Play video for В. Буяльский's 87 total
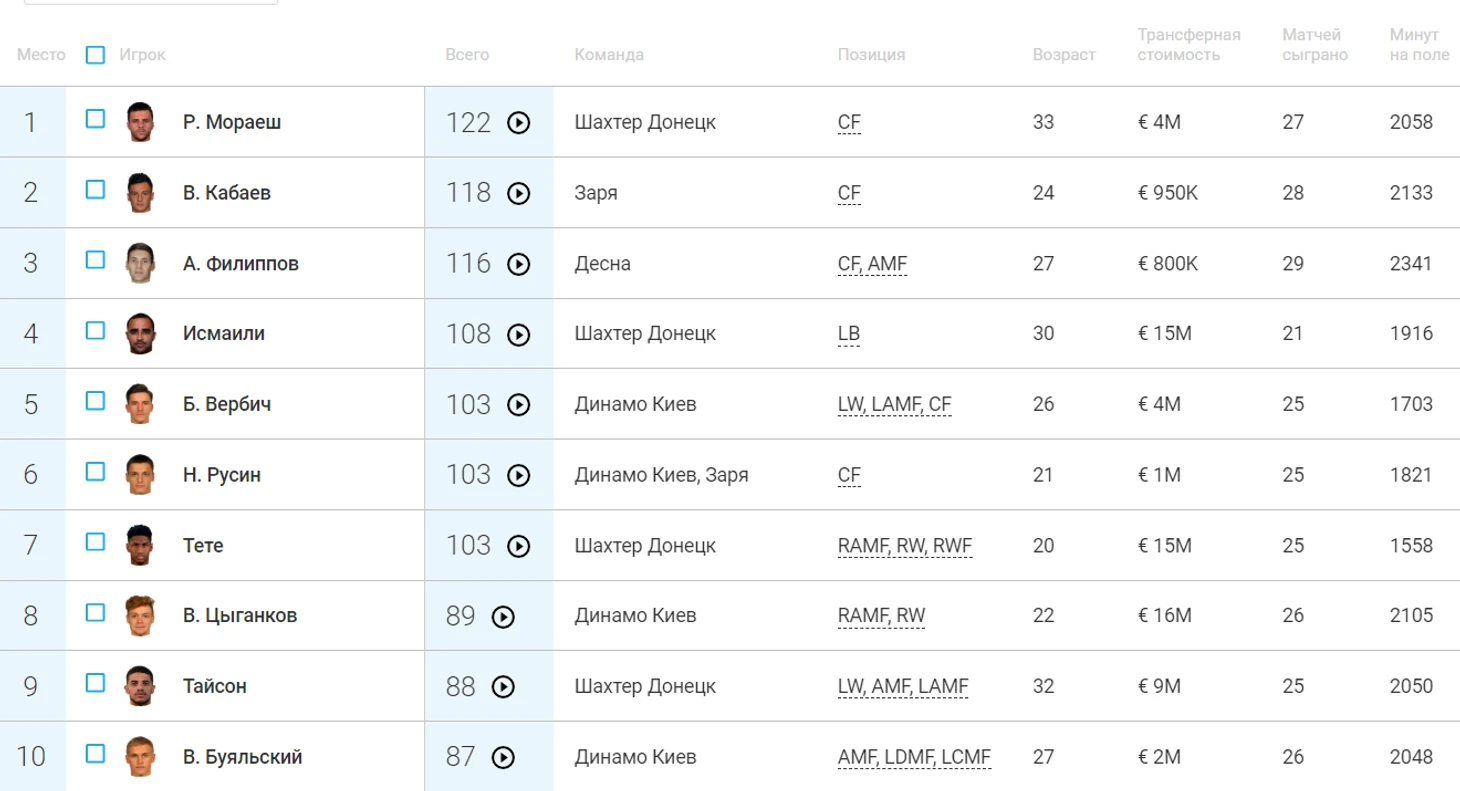This screenshot has height=791, width=1460. (503, 758)
